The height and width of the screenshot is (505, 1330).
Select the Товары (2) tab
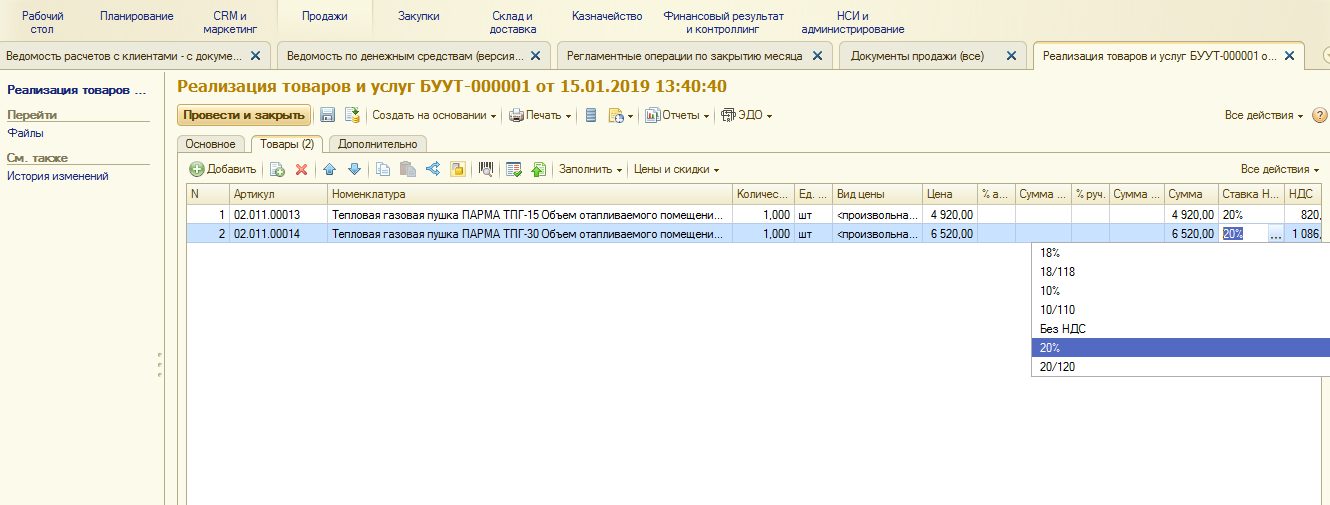click(x=287, y=144)
